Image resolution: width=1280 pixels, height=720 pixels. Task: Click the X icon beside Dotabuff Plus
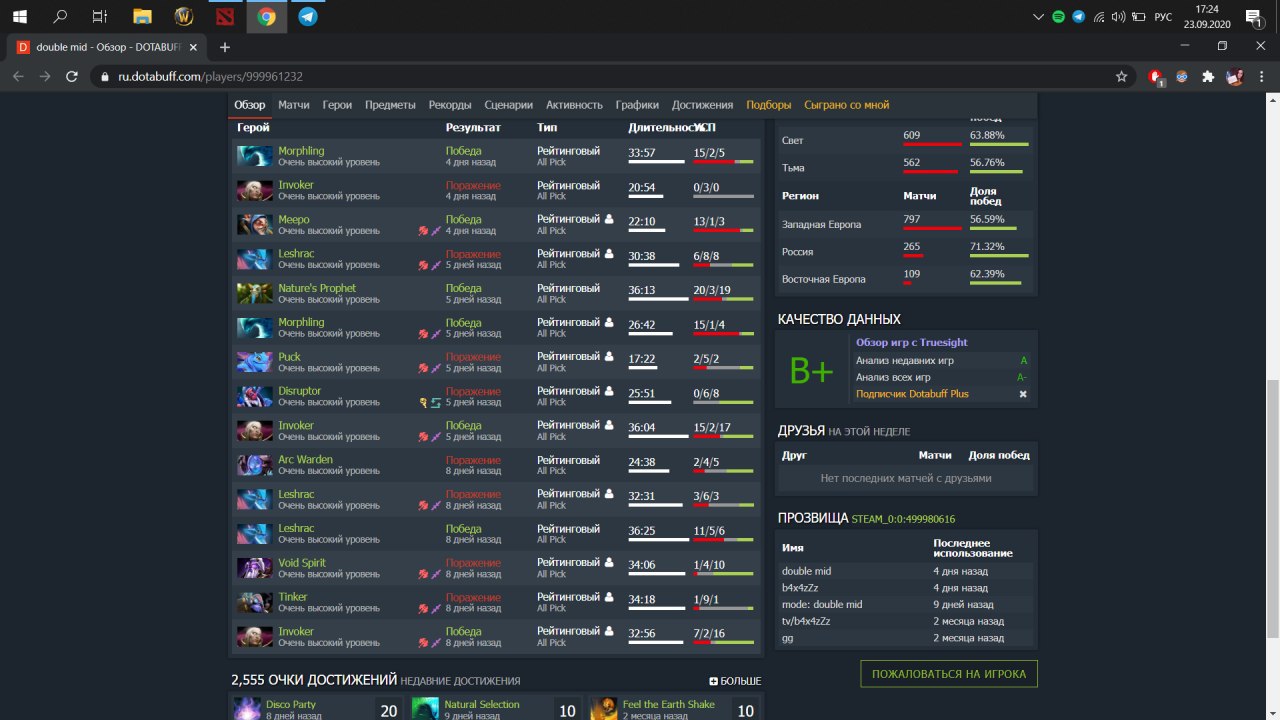coord(1023,394)
